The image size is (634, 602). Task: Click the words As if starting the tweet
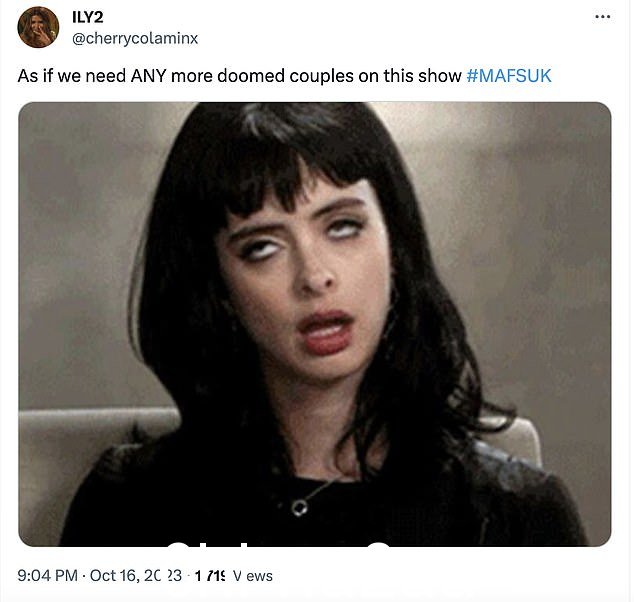pyautogui.click(x=35, y=76)
